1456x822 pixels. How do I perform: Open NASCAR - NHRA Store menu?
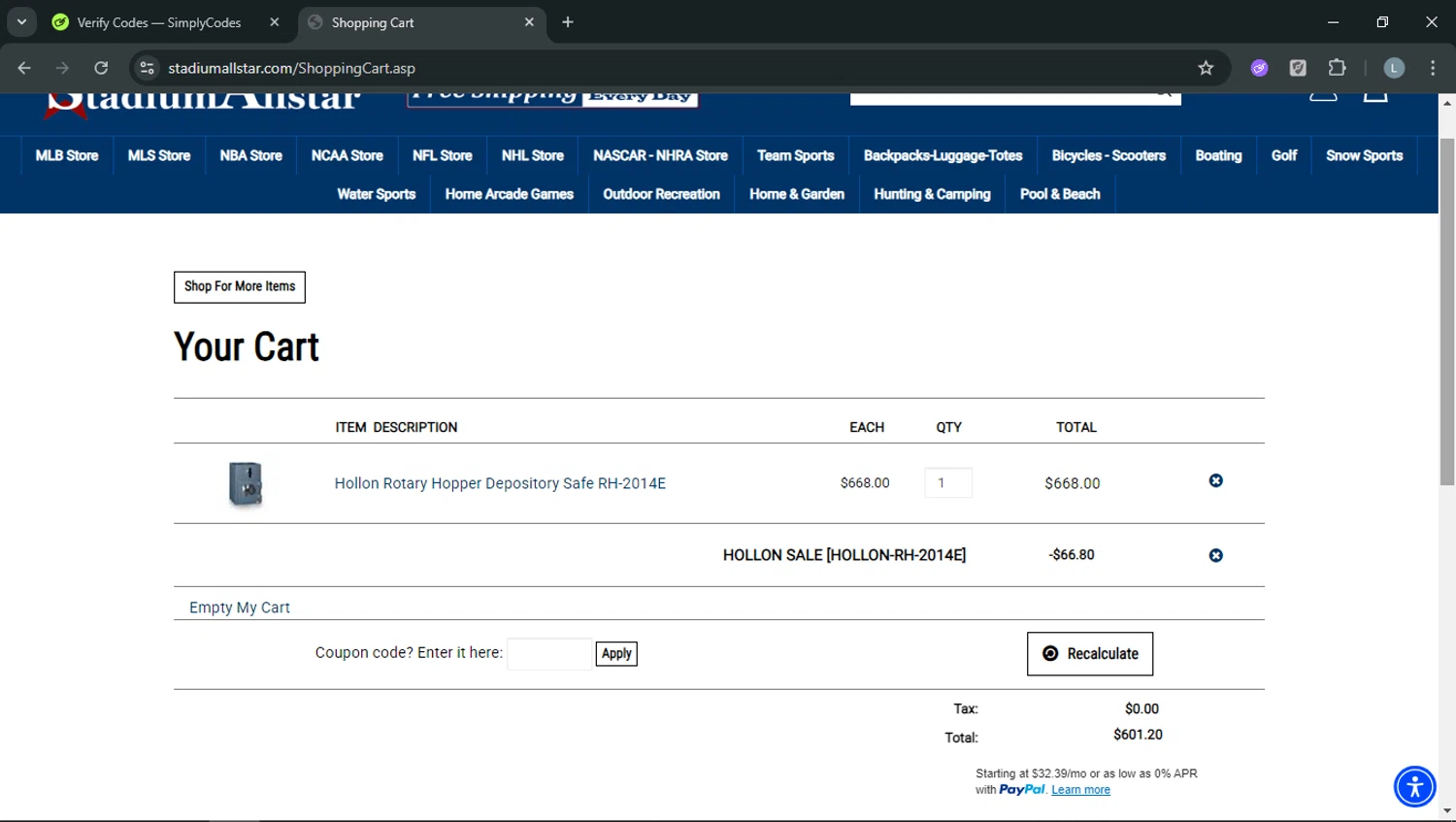click(660, 155)
